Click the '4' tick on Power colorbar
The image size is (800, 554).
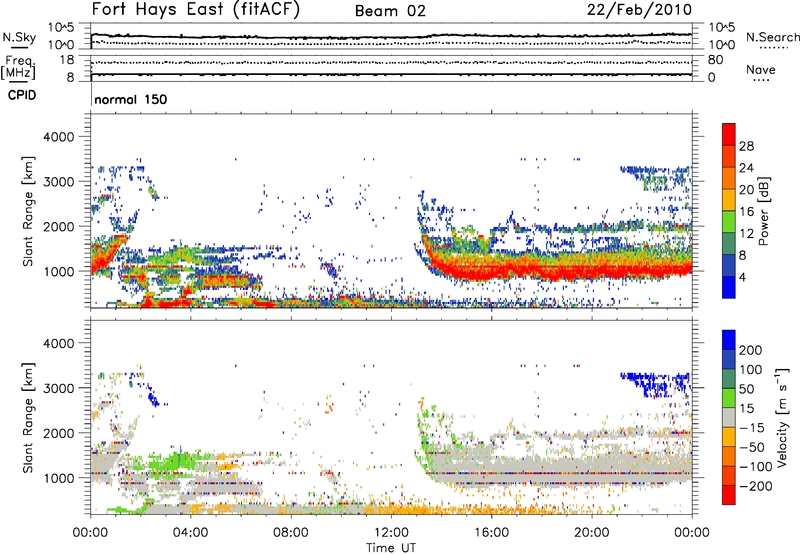742,277
